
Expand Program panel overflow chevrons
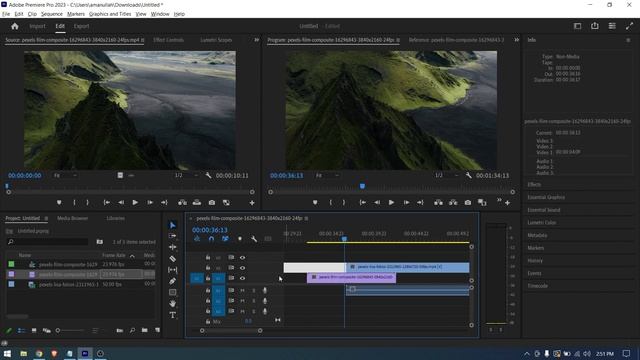click(x=516, y=40)
